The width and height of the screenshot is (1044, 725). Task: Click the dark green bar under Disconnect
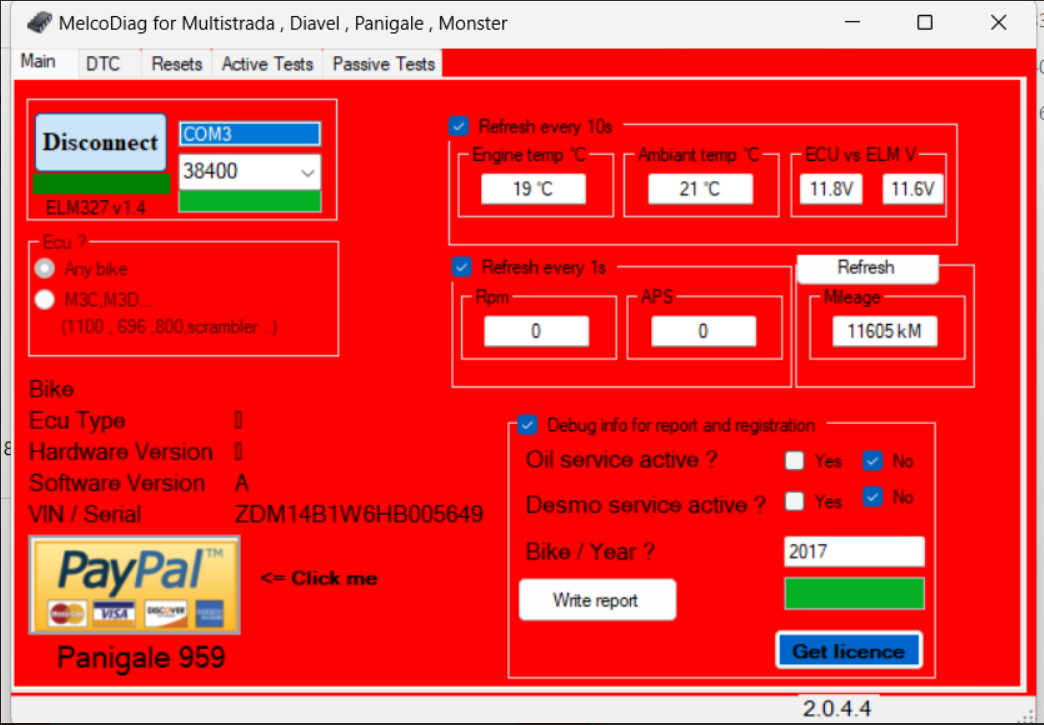point(101,184)
